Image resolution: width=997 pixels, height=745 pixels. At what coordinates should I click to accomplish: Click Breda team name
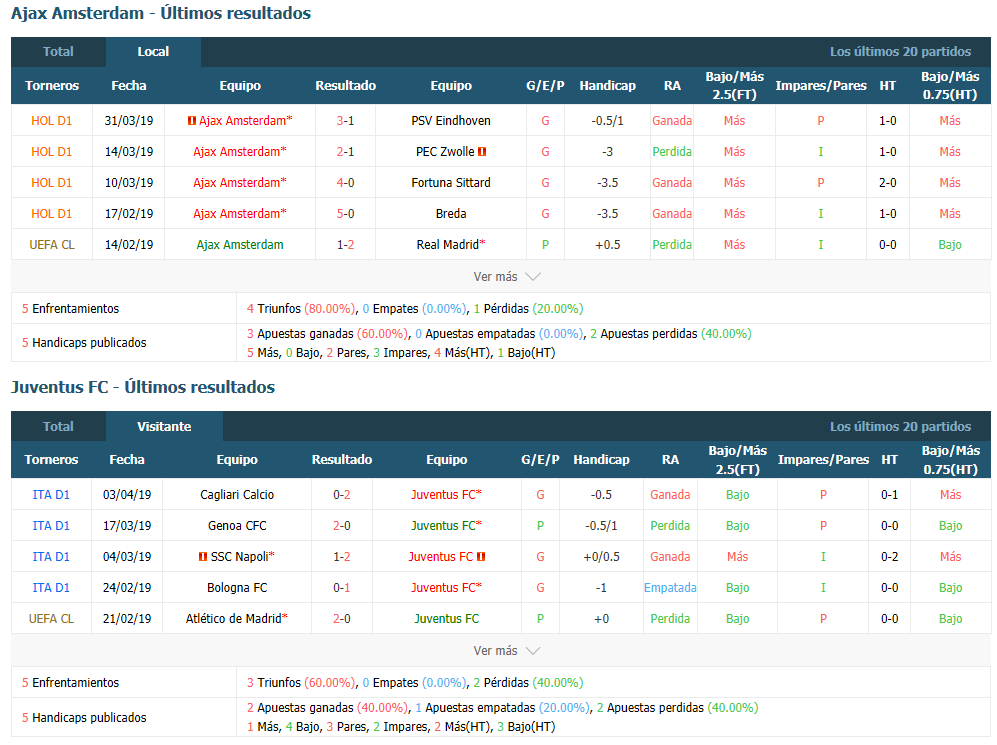(451, 214)
